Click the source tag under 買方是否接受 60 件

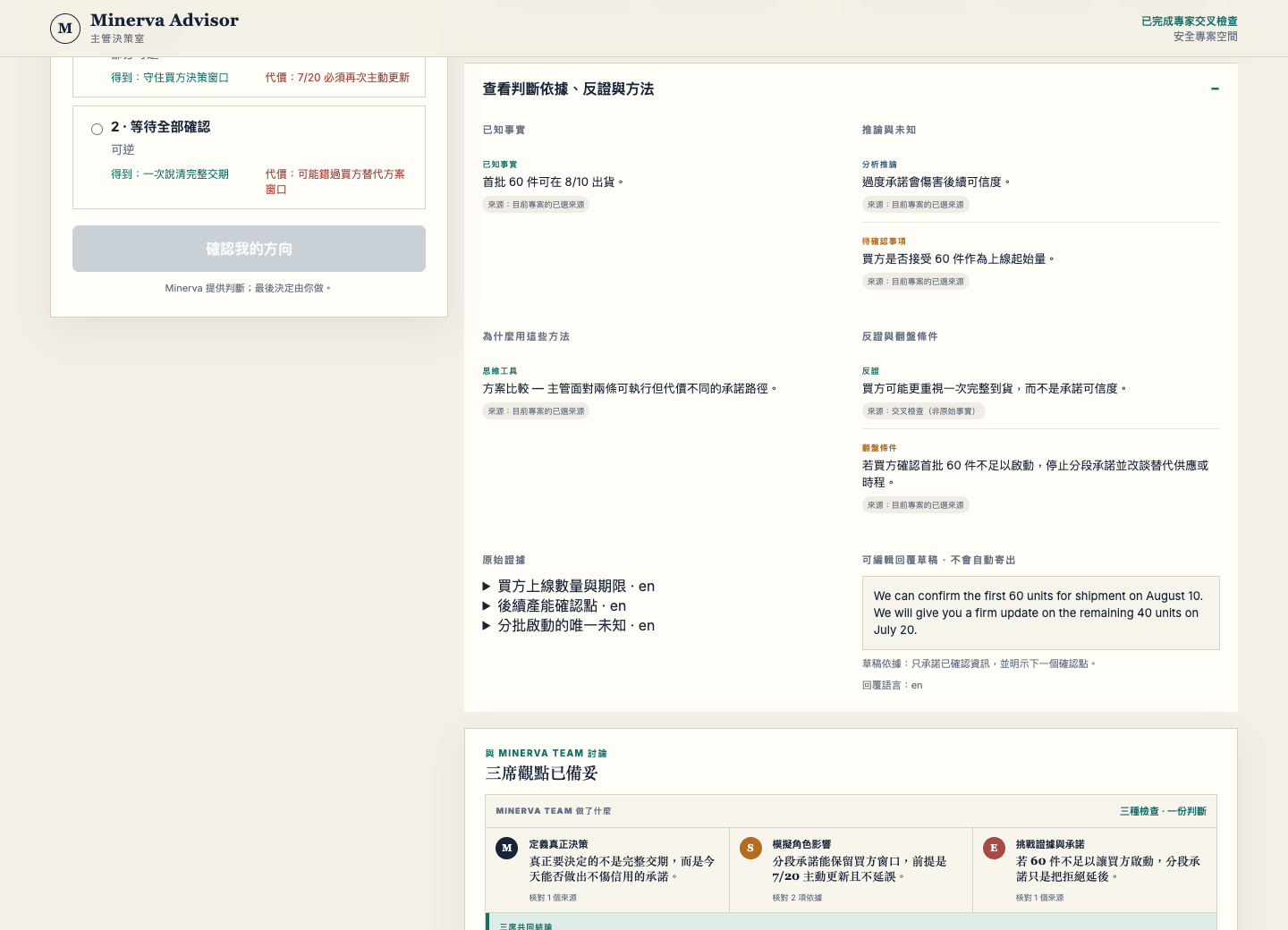(915, 282)
